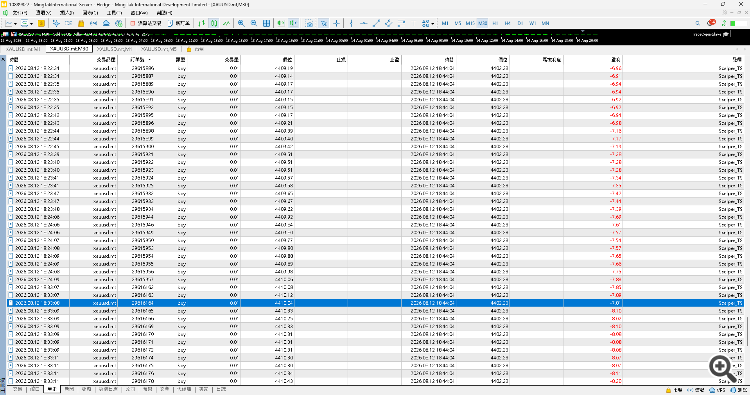Open 信号 Signals from the status bar
The width and height of the screenshot is (750, 395).
pyautogui.click(x=696, y=390)
